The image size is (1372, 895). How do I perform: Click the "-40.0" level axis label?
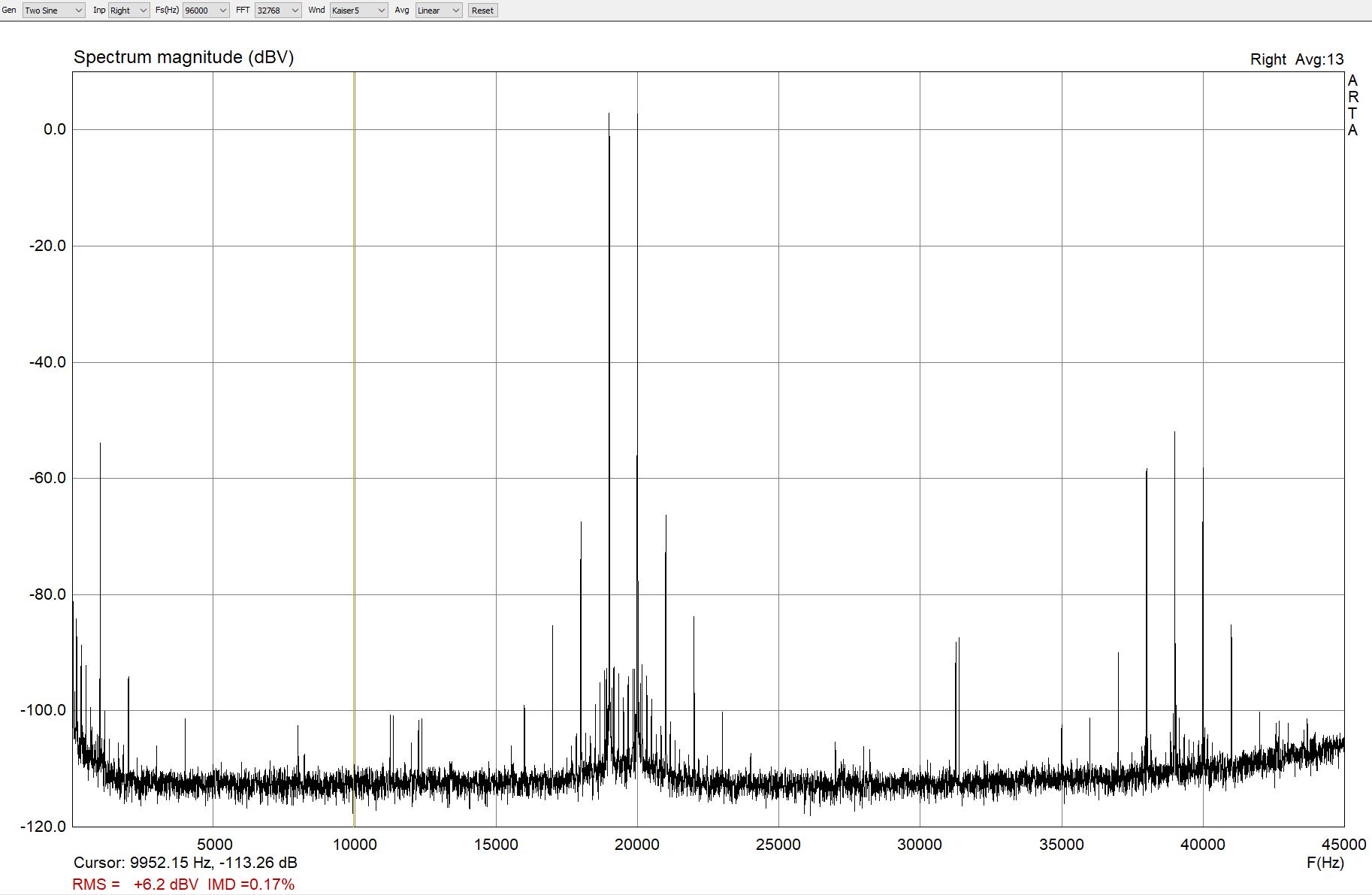pos(47,362)
